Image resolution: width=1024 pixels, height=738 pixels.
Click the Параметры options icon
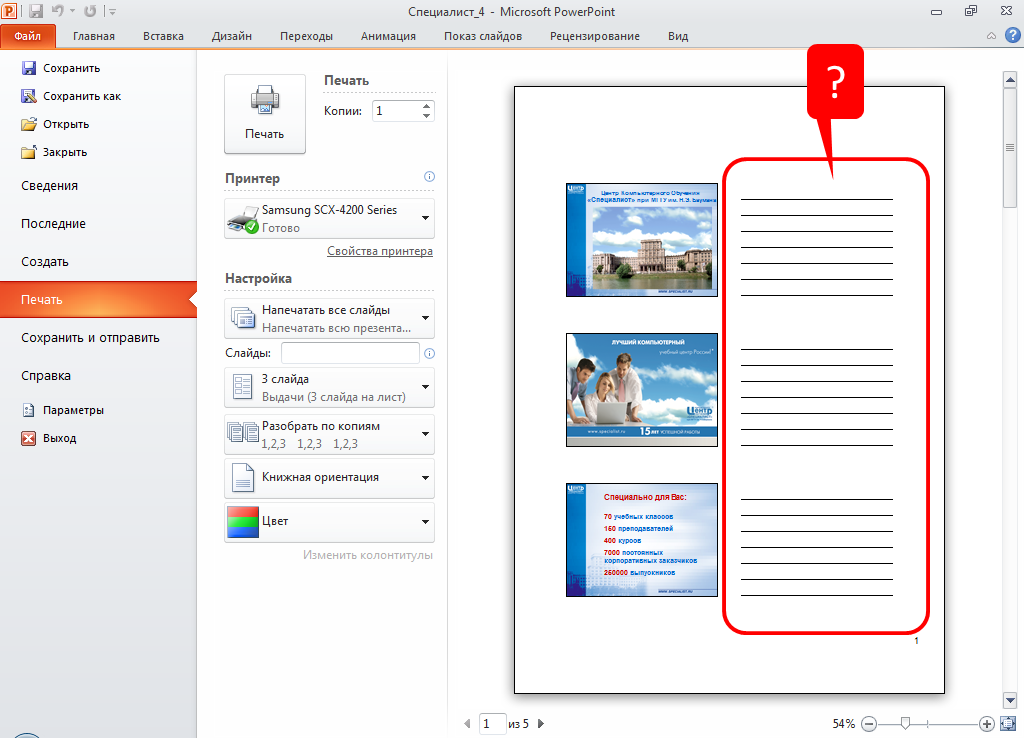pos(28,410)
